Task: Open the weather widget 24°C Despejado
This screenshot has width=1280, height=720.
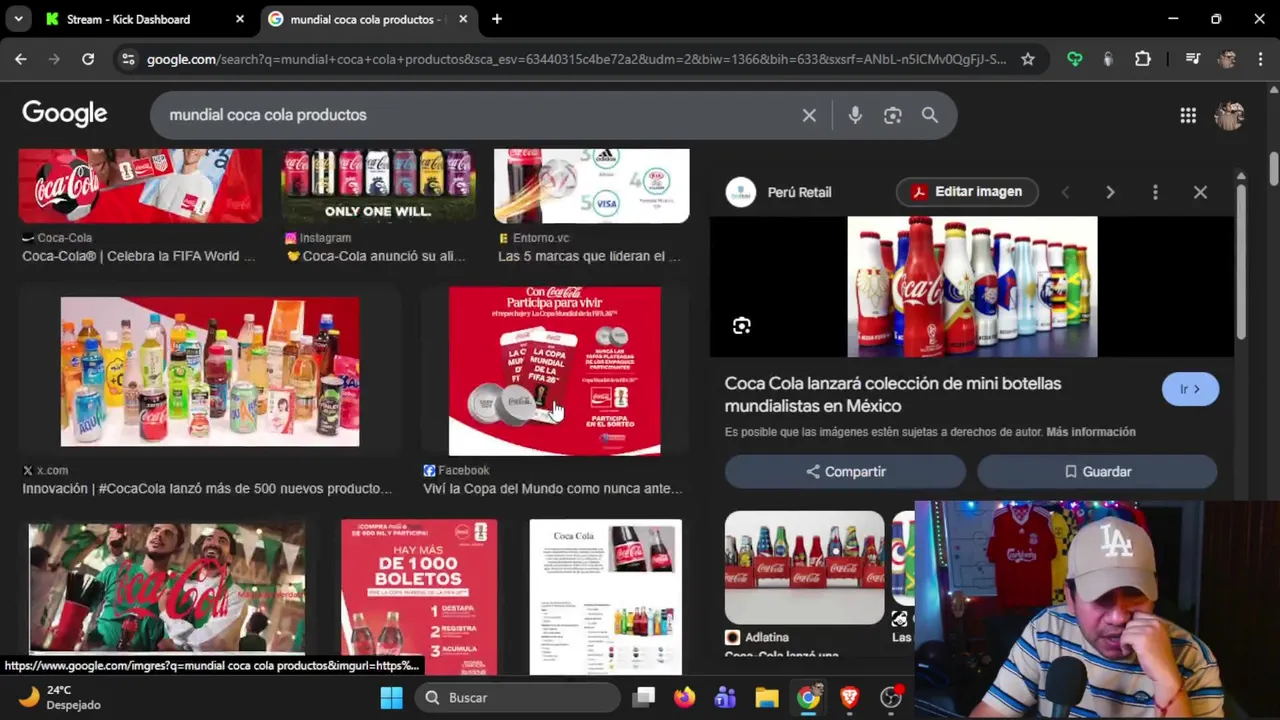Action: pyautogui.click(x=60, y=697)
